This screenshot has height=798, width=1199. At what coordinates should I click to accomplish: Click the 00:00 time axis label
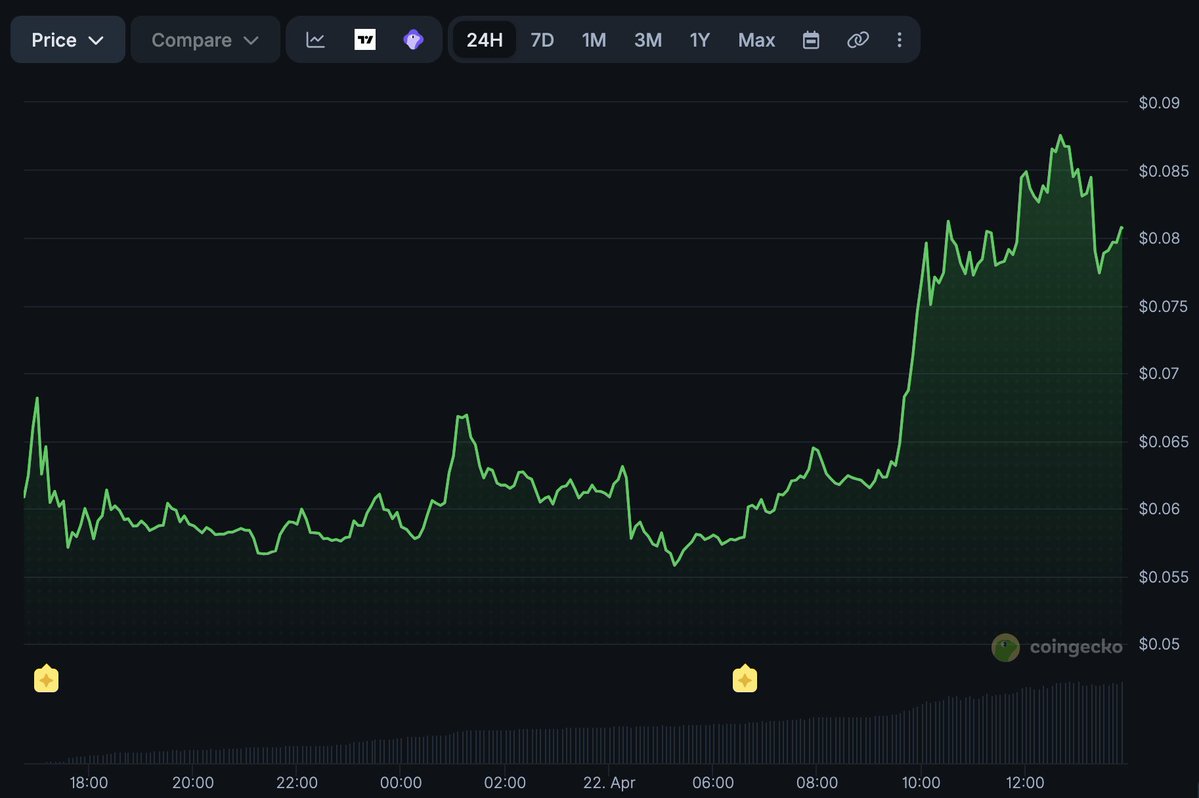pyautogui.click(x=401, y=783)
